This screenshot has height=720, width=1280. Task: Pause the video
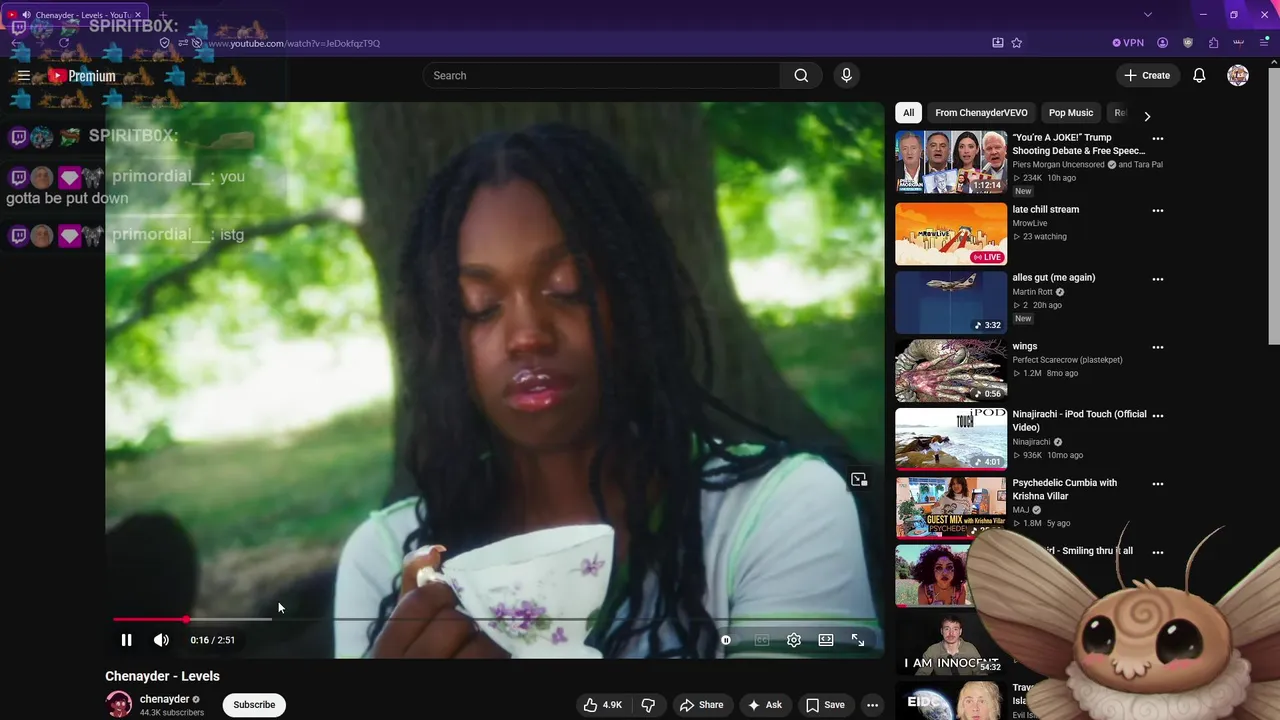(126, 640)
